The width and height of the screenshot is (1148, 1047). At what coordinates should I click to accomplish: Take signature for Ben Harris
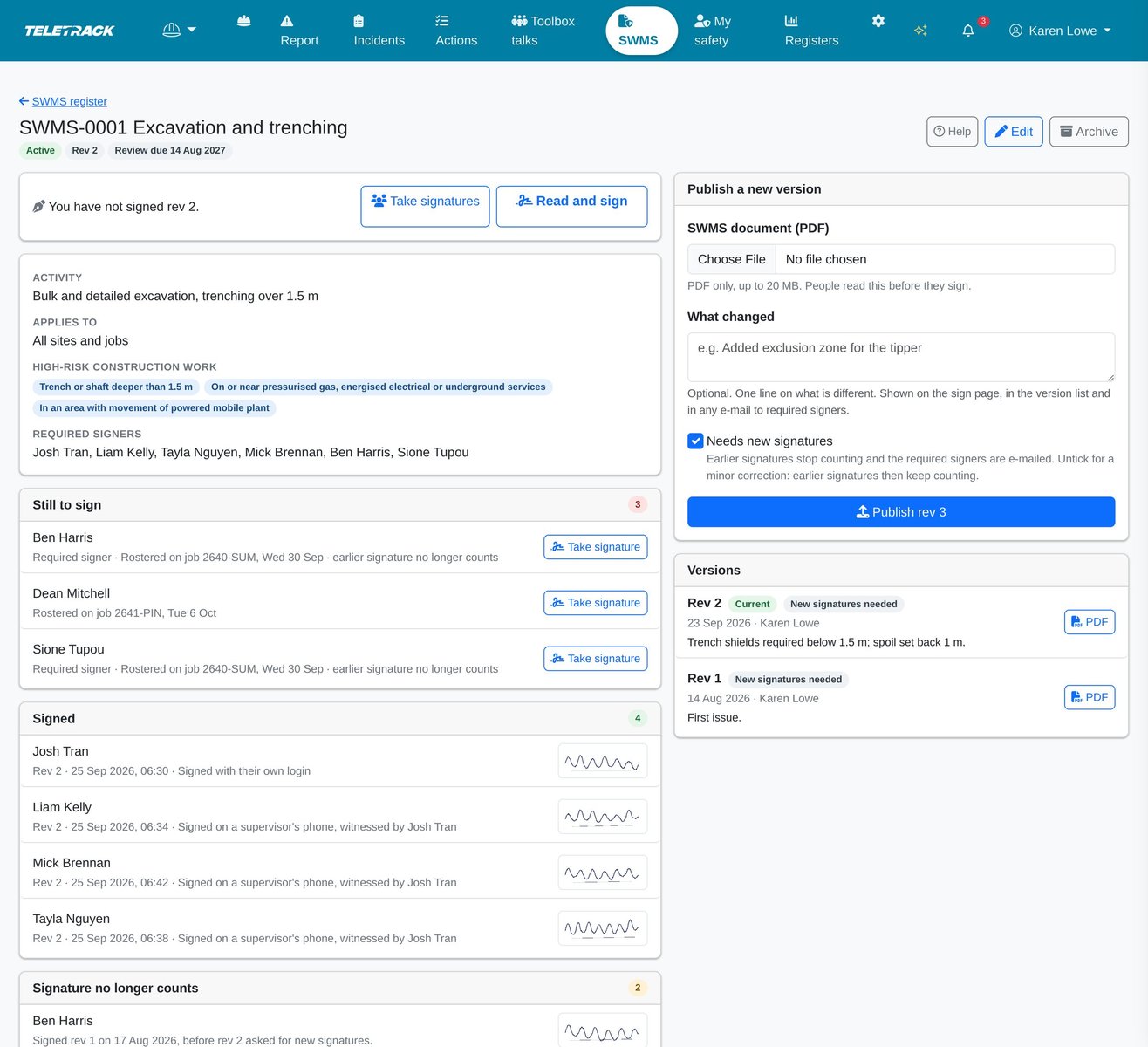coord(596,547)
